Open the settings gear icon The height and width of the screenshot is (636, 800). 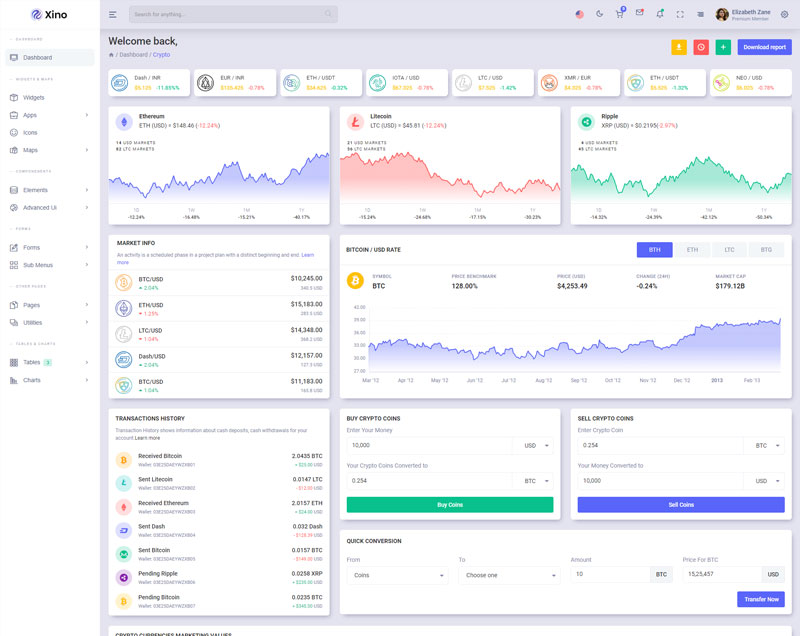(x=784, y=14)
